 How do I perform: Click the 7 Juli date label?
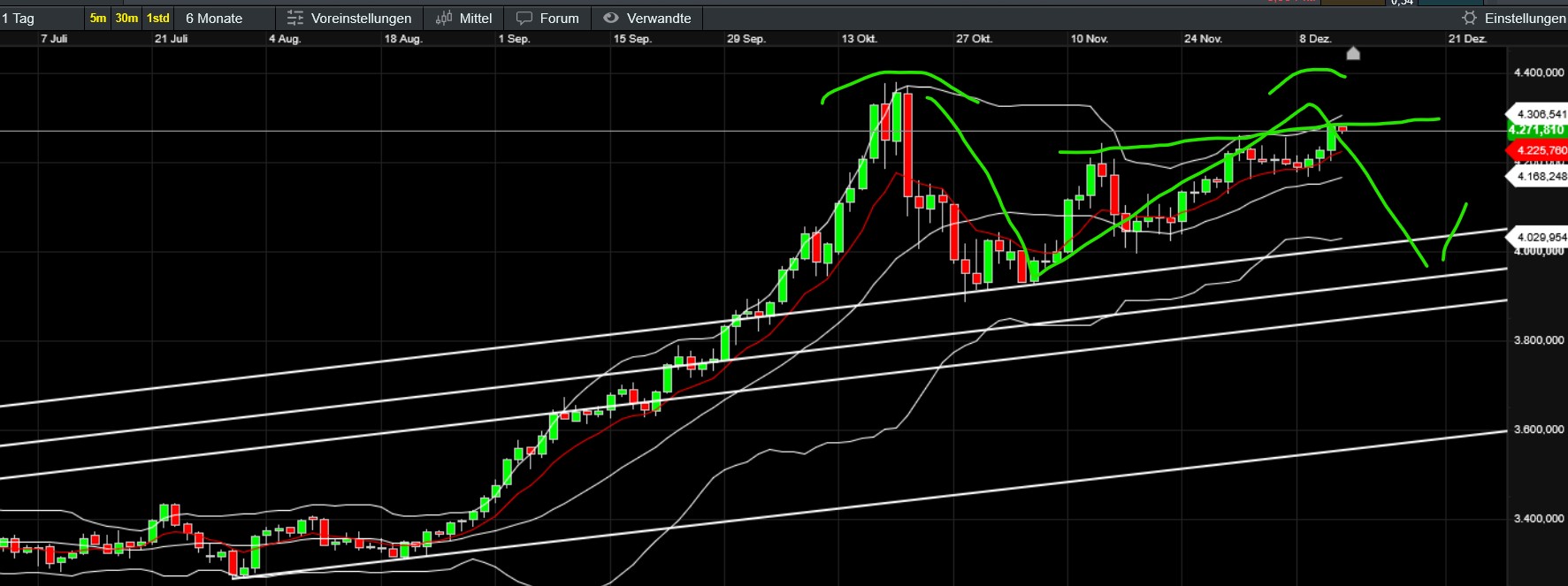tap(54, 39)
